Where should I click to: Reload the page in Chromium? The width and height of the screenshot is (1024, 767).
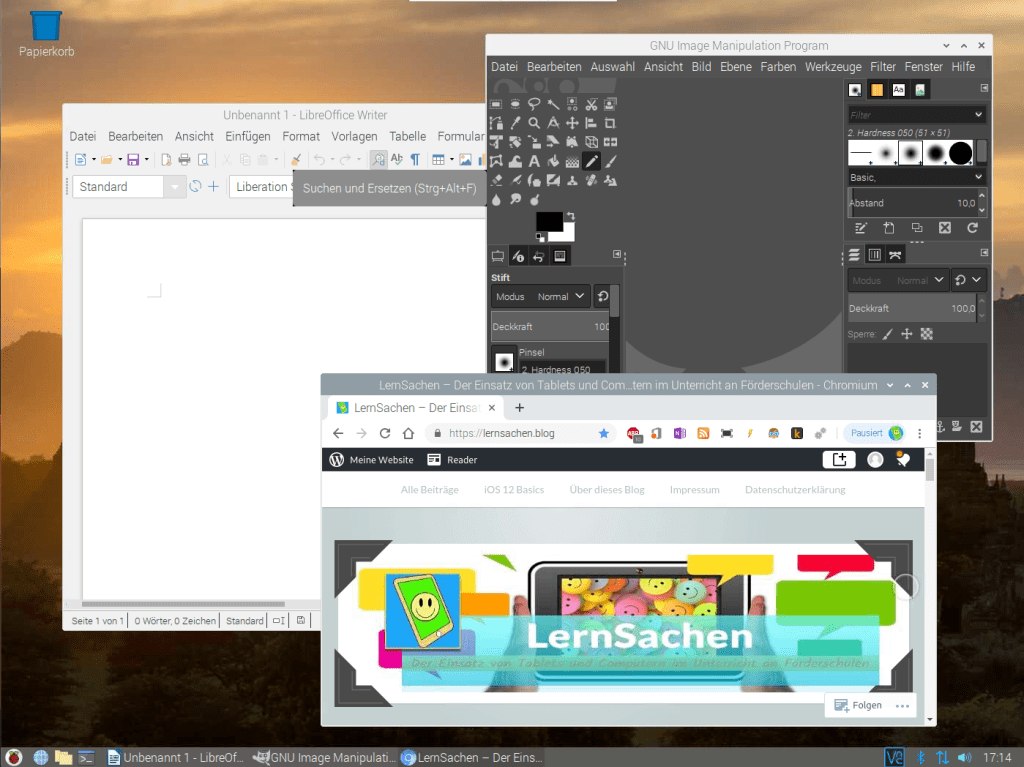pos(384,433)
